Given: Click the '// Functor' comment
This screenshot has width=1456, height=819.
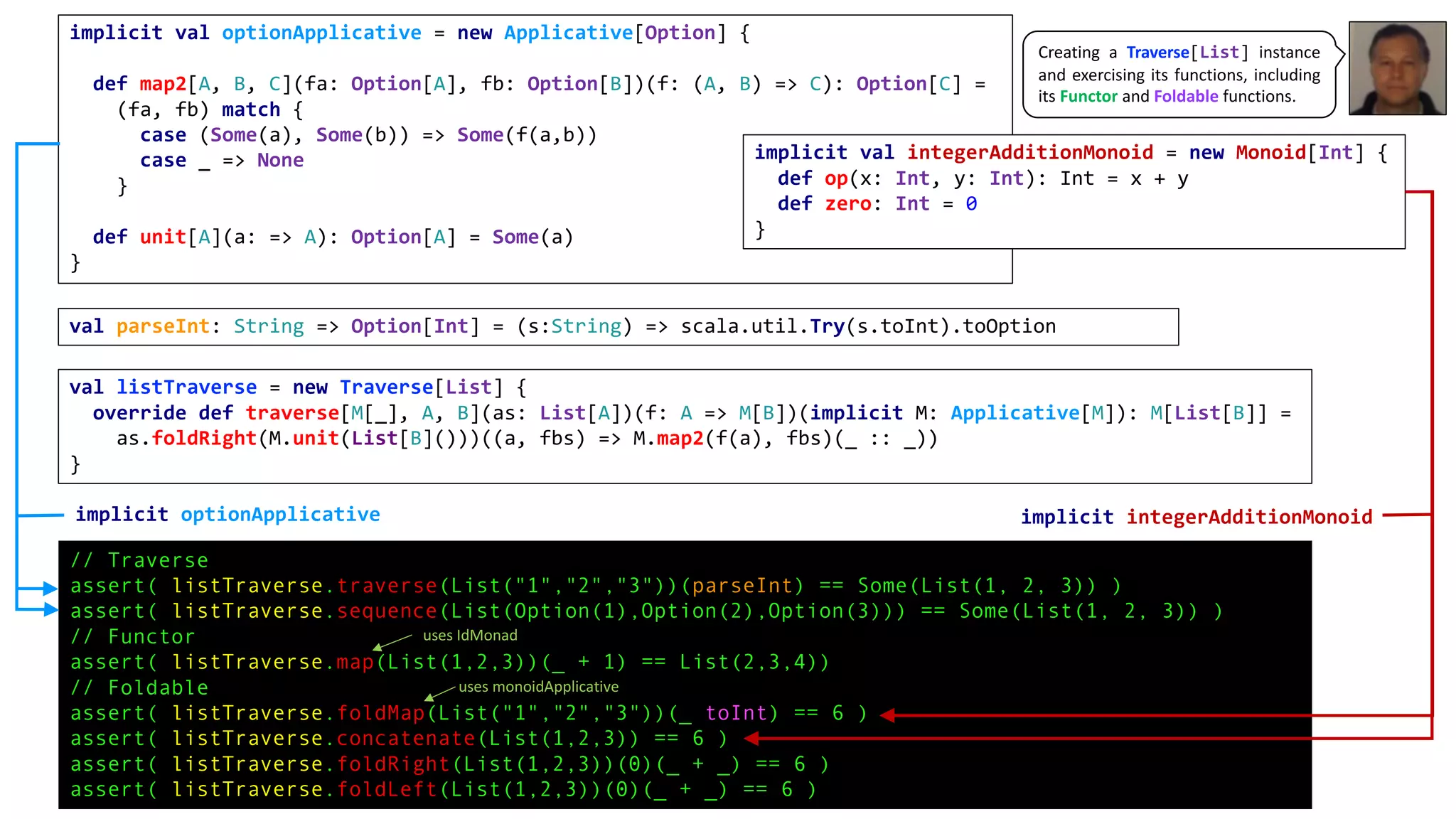Looking at the screenshot, I should [x=132, y=638].
